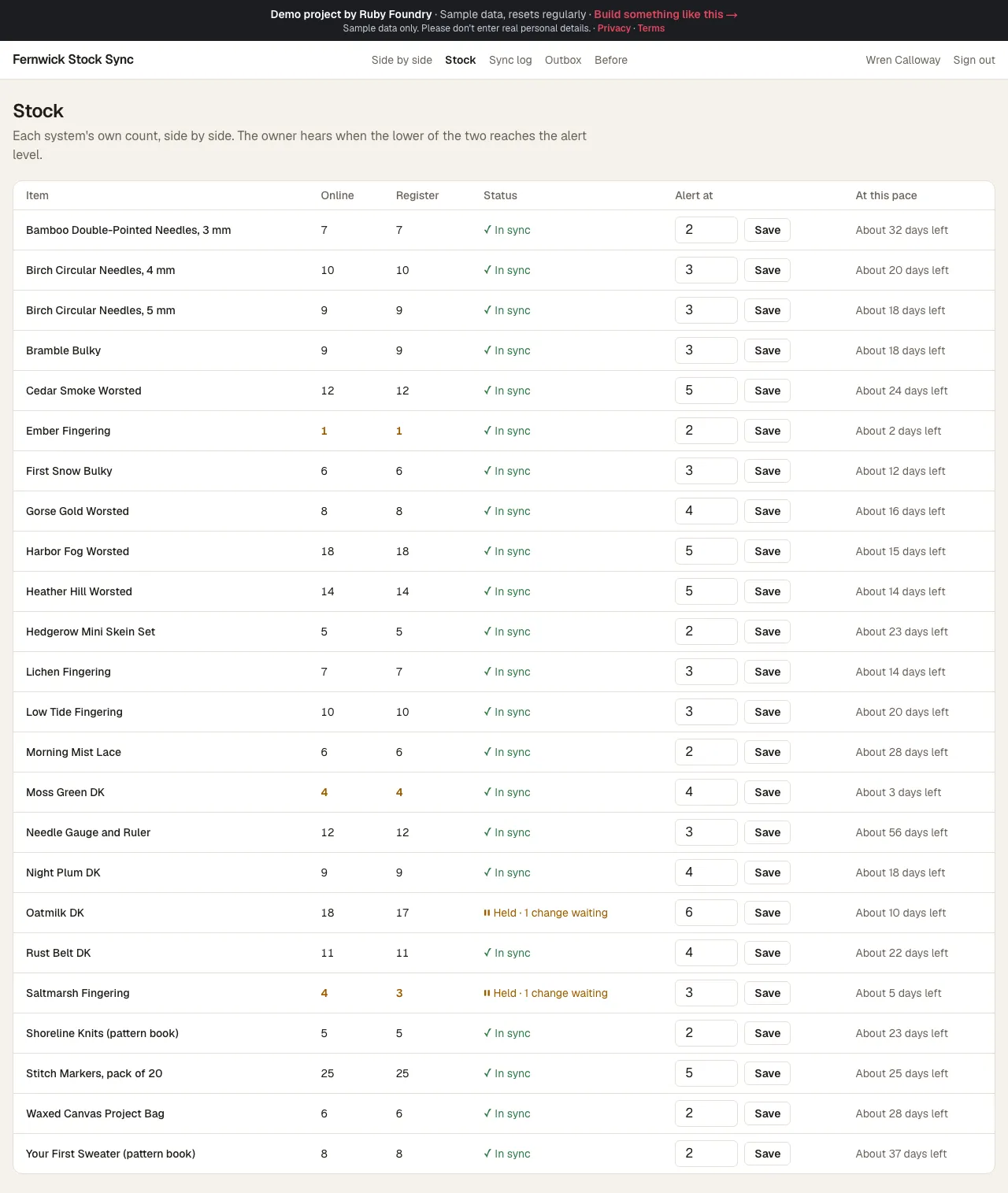The height and width of the screenshot is (1193, 1008).
Task: Click the 'Held · 1 change waiting' status for Saltmarsh Fingering
Action: 546,993
